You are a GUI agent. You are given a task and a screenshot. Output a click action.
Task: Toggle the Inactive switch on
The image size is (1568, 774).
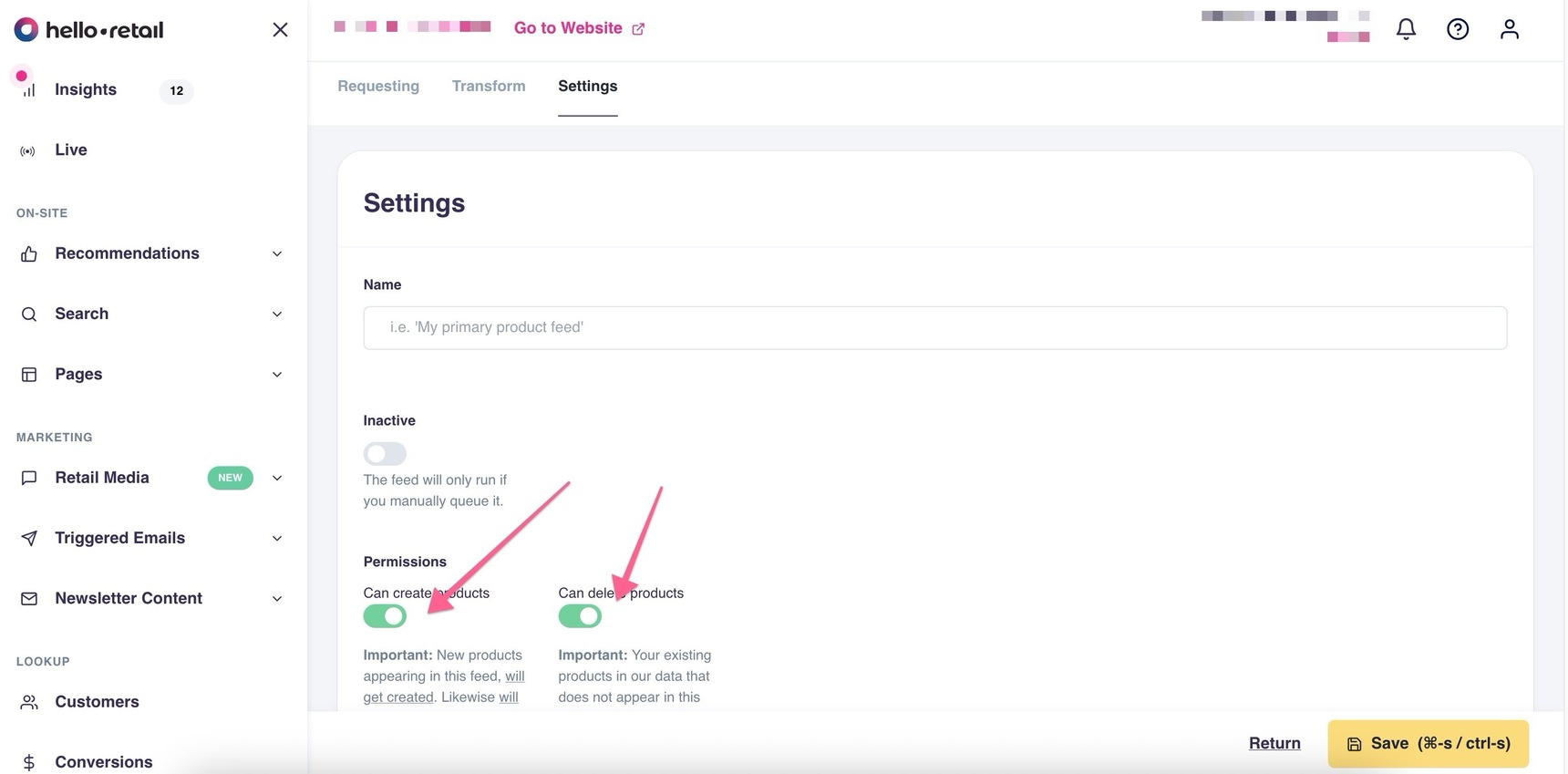(x=385, y=453)
